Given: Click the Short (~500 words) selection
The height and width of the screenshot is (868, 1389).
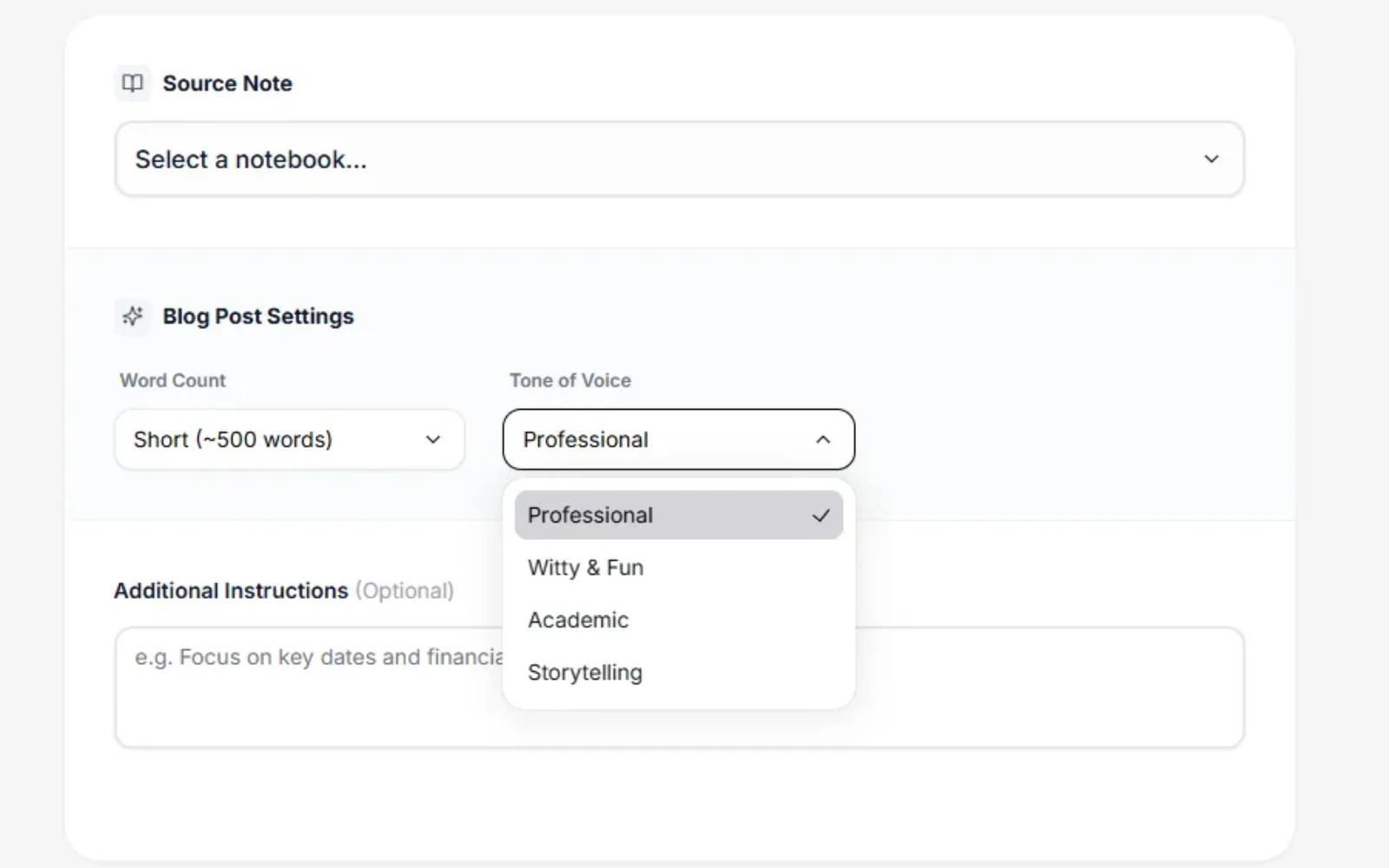Looking at the screenshot, I should click(x=232, y=439).
